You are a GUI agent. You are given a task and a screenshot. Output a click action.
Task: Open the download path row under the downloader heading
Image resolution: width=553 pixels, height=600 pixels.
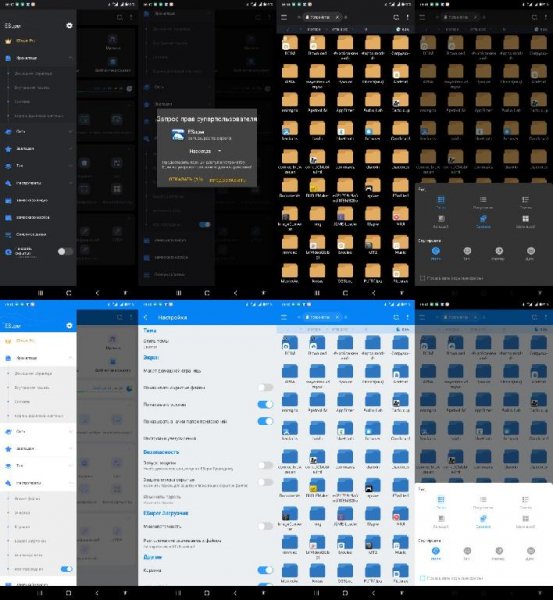[207, 543]
